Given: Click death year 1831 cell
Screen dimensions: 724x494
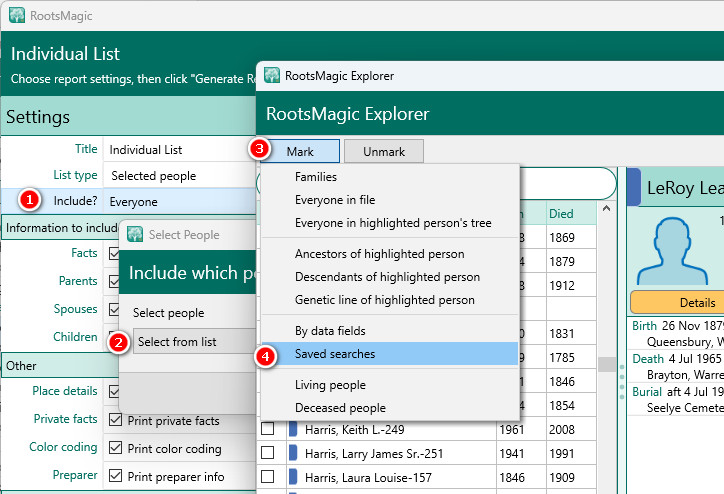Looking at the screenshot, I should point(571,333).
